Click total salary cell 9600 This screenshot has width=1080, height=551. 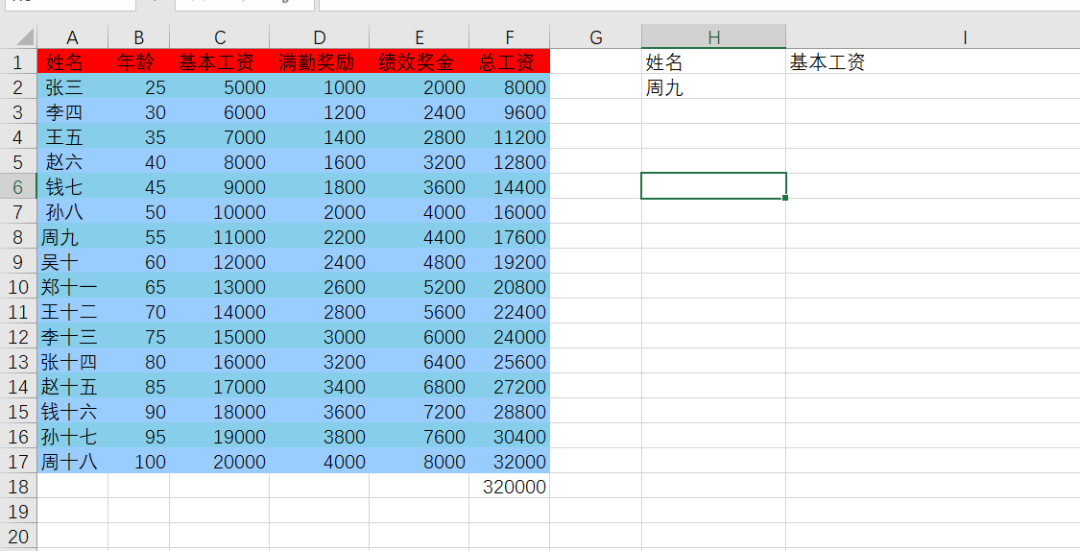pyautogui.click(x=510, y=112)
